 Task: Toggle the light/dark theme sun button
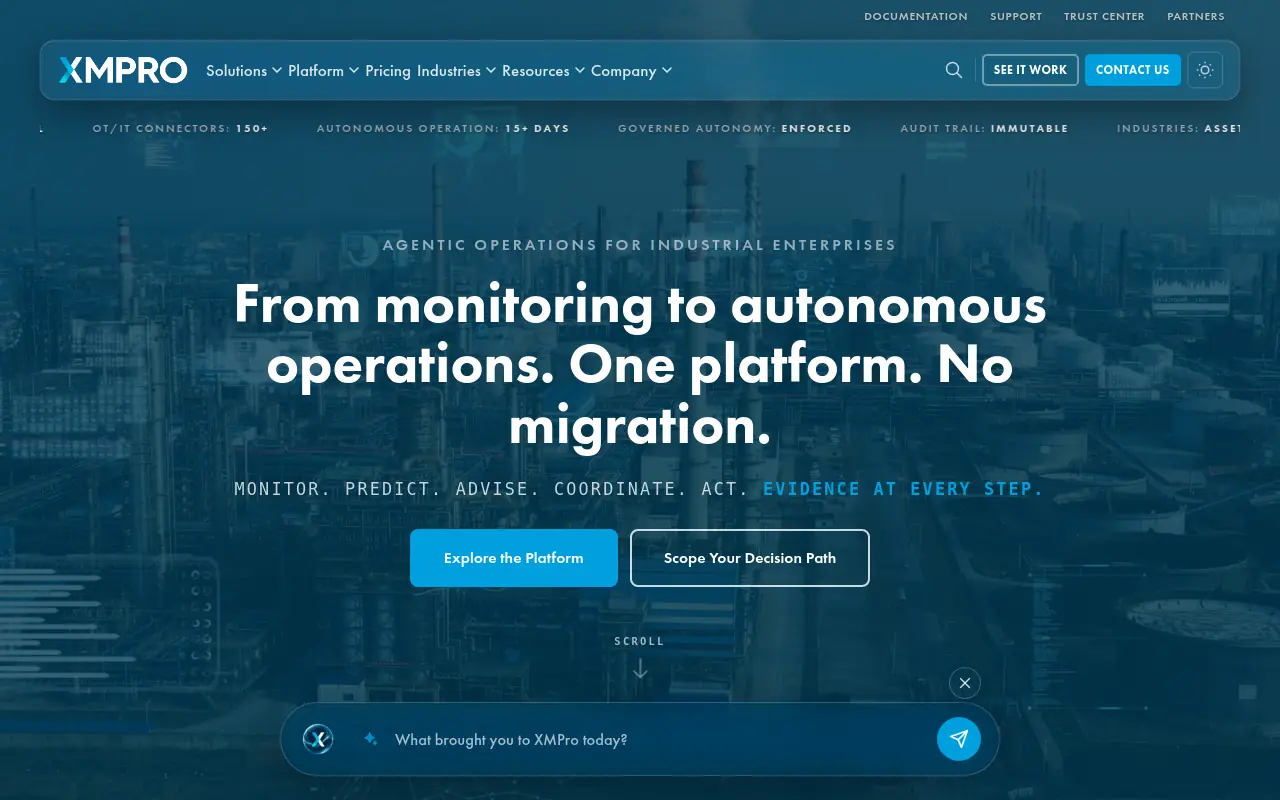click(x=1205, y=70)
